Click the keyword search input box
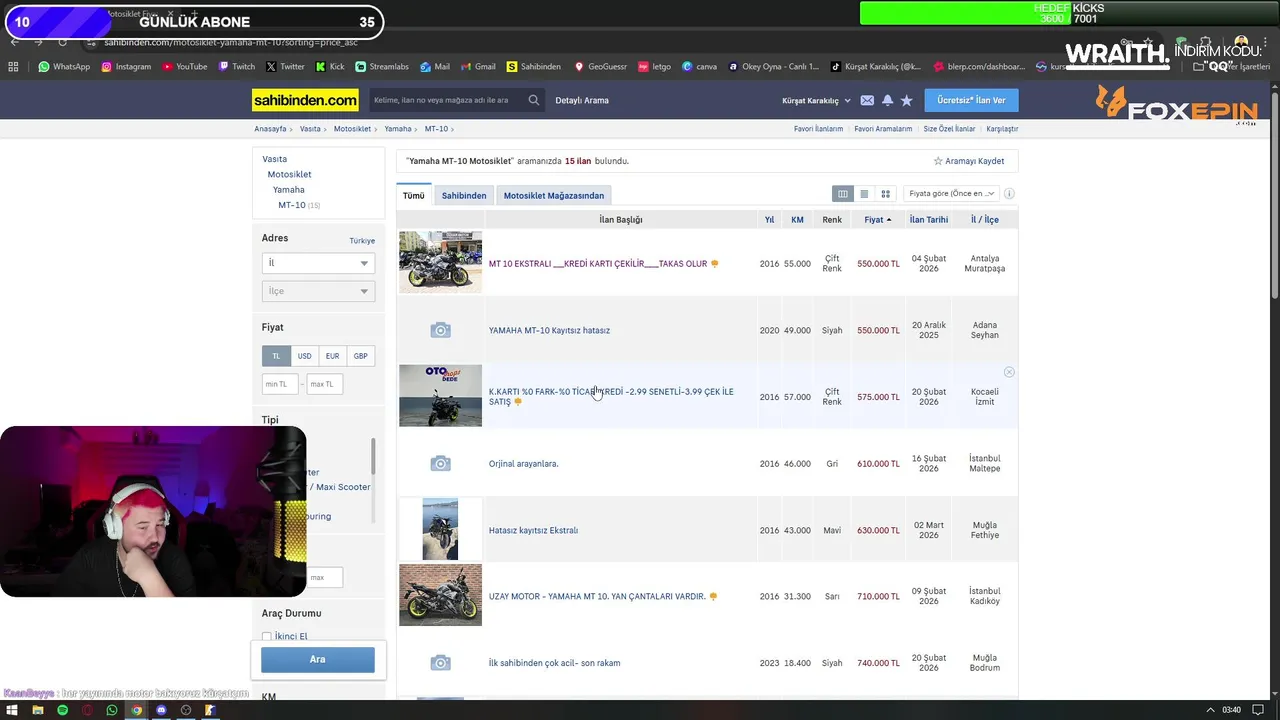Screen dimensions: 1280x720 pos(447,100)
